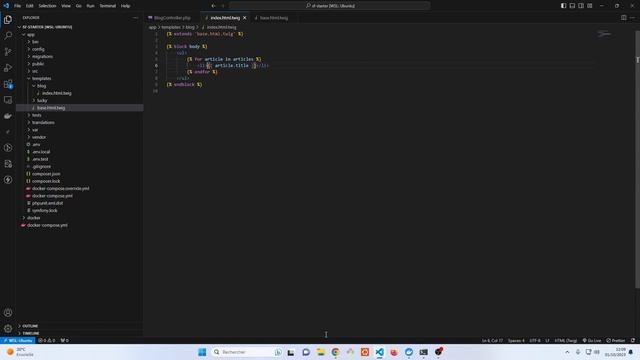Image resolution: width=640 pixels, height=360 pixels.
Task: Open Explorer panel More Actions ellipsis
Action: pos(136,18)
